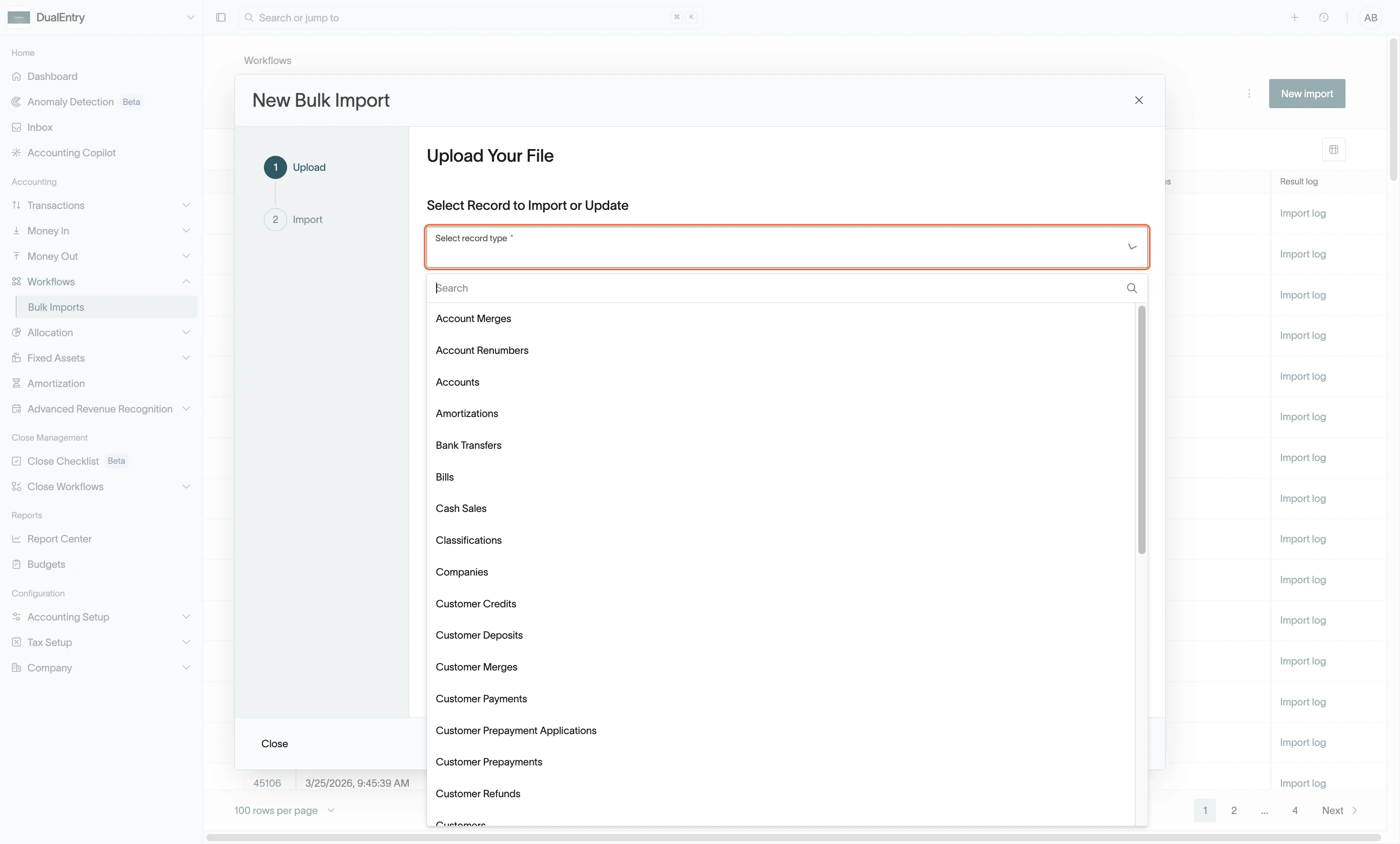
Task: Expand the Transactions menu chevron
Action: pyautogui.click(x=186, y=205)
